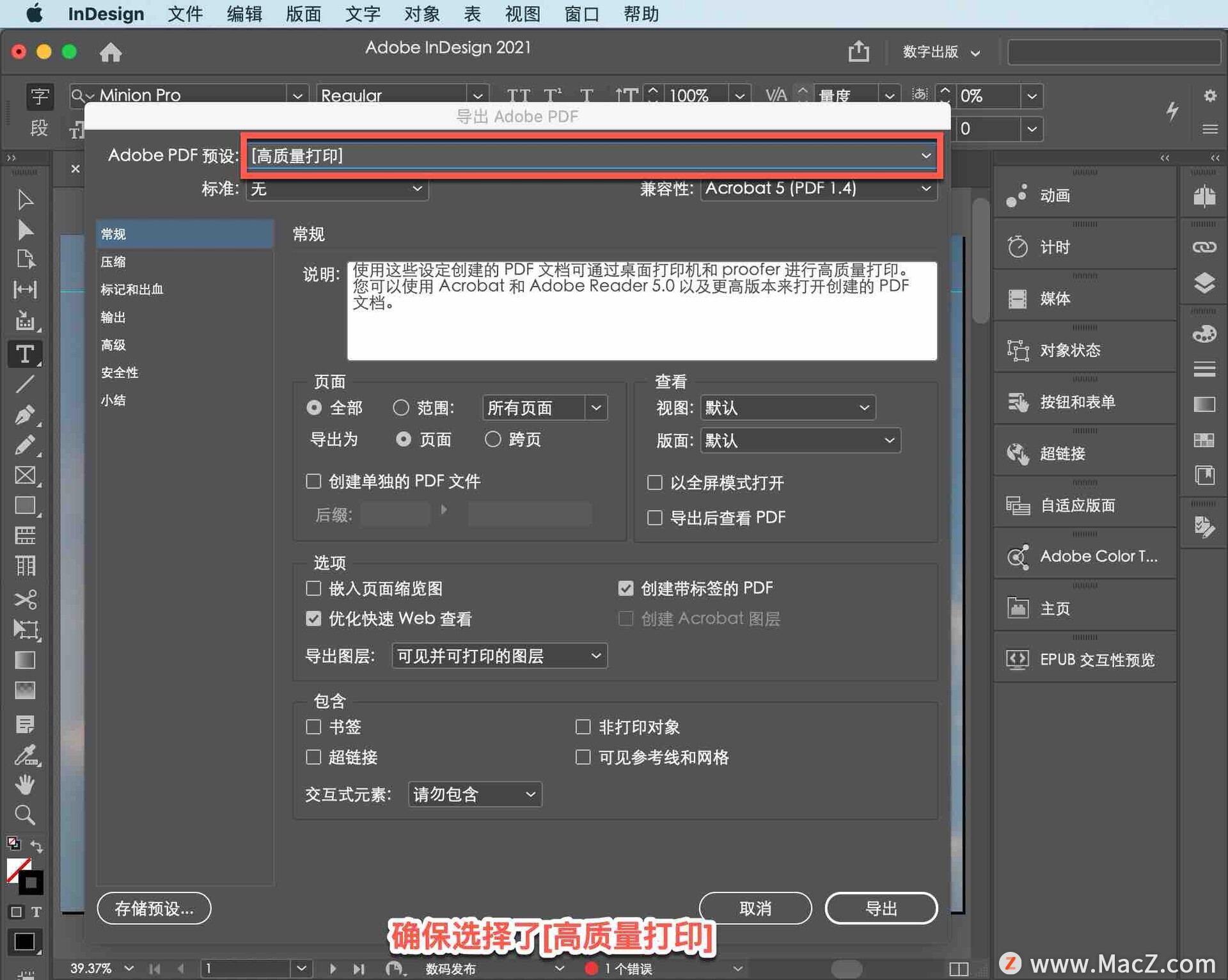Select the Pencil tool
1228x980 pixels.
click(x=25, y=445)
